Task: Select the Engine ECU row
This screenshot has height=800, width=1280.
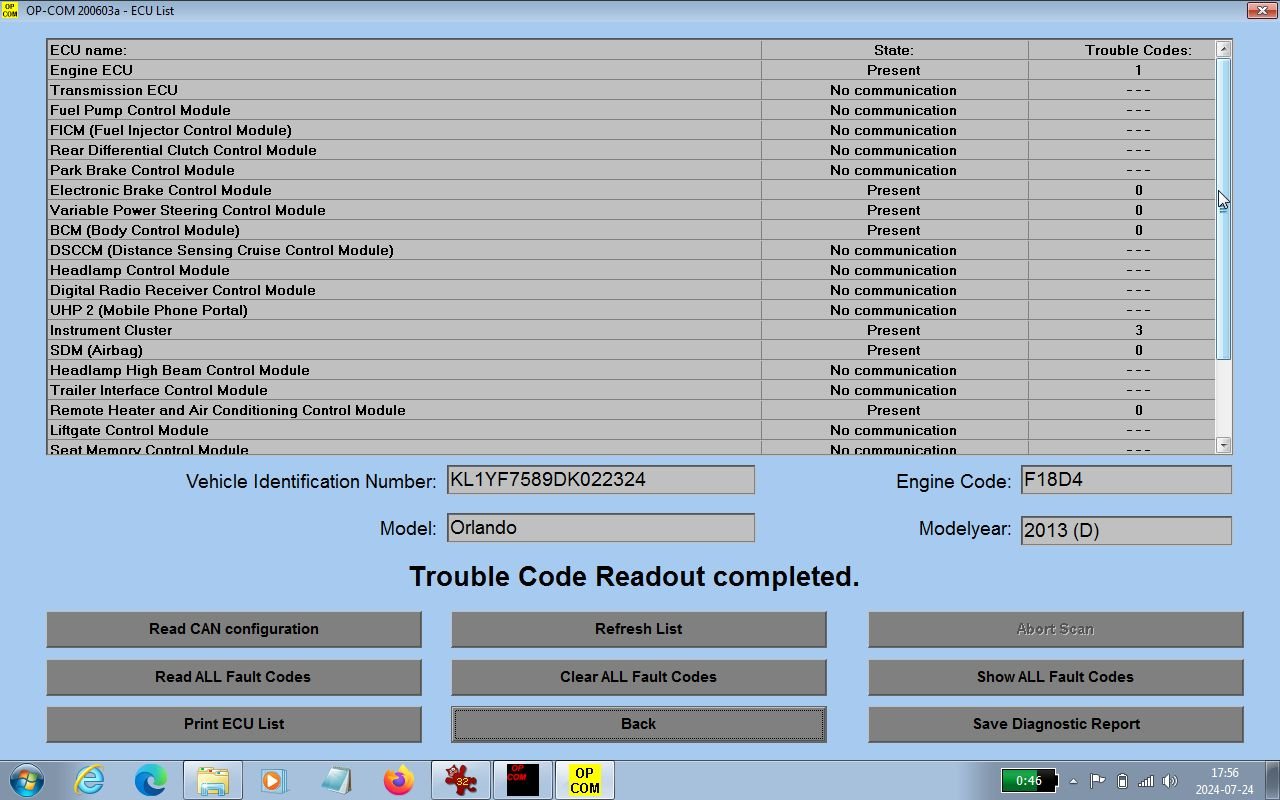Action: [400, 70]
